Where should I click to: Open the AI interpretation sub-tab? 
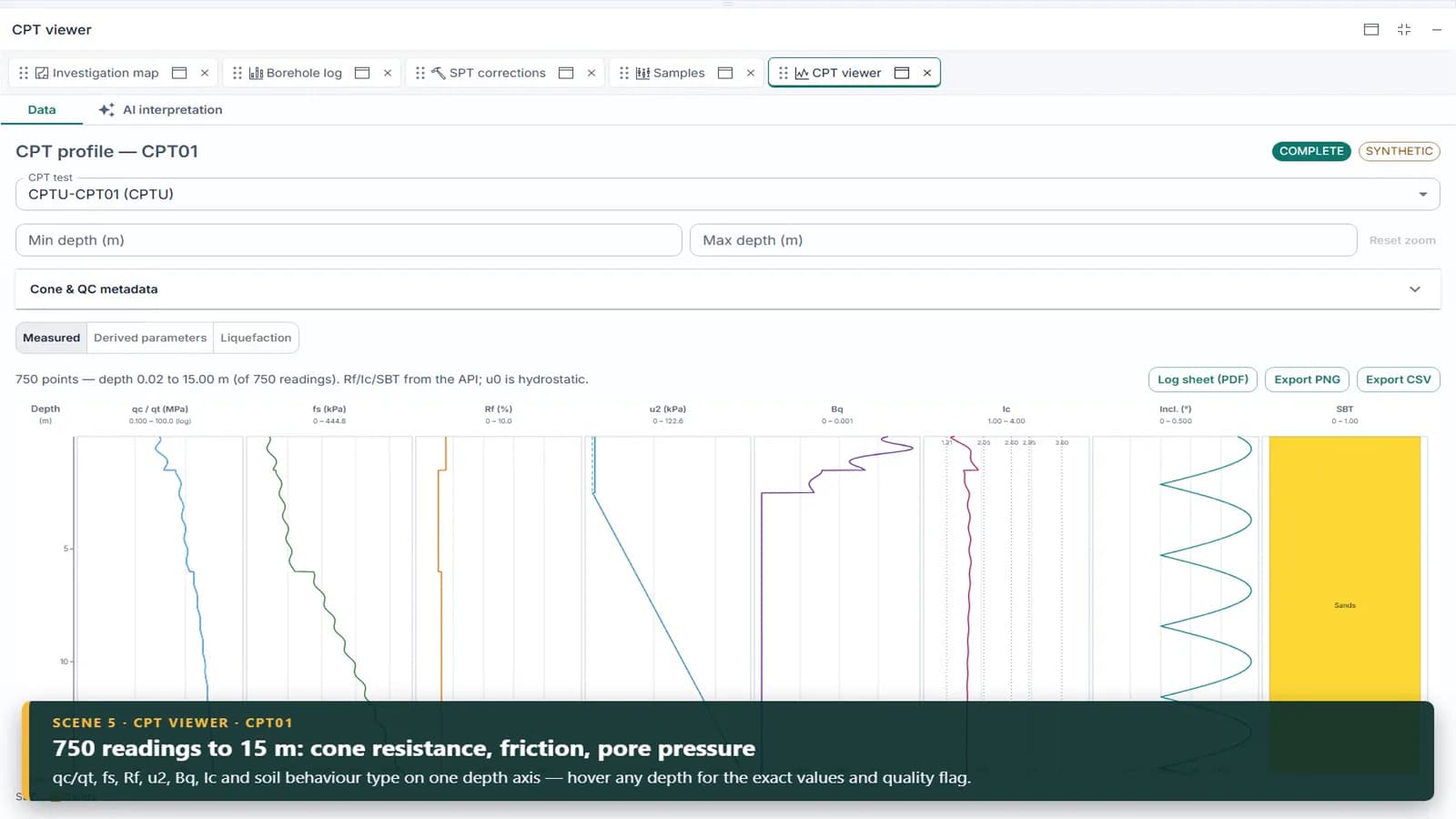pyautogui.click(x=160, y=109)
